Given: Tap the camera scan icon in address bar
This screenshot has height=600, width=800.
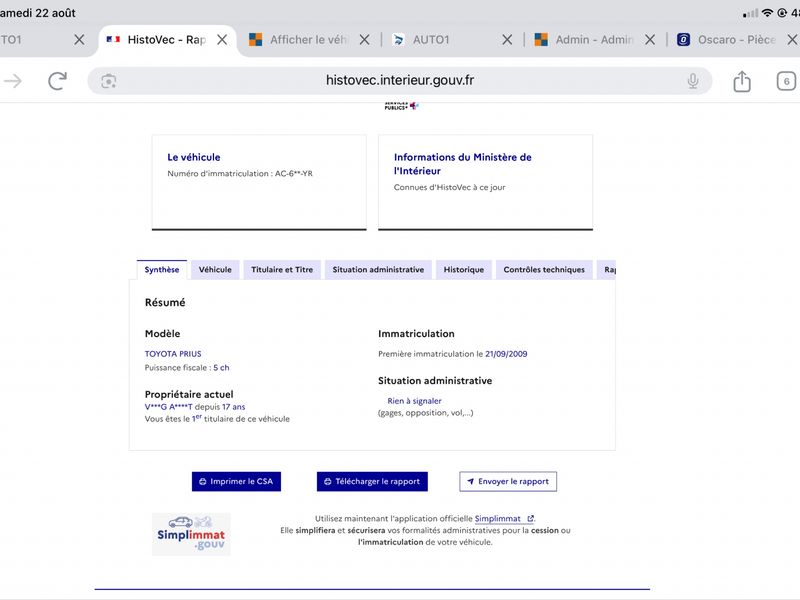Looking at the screenshot, I should click(109, 81).
